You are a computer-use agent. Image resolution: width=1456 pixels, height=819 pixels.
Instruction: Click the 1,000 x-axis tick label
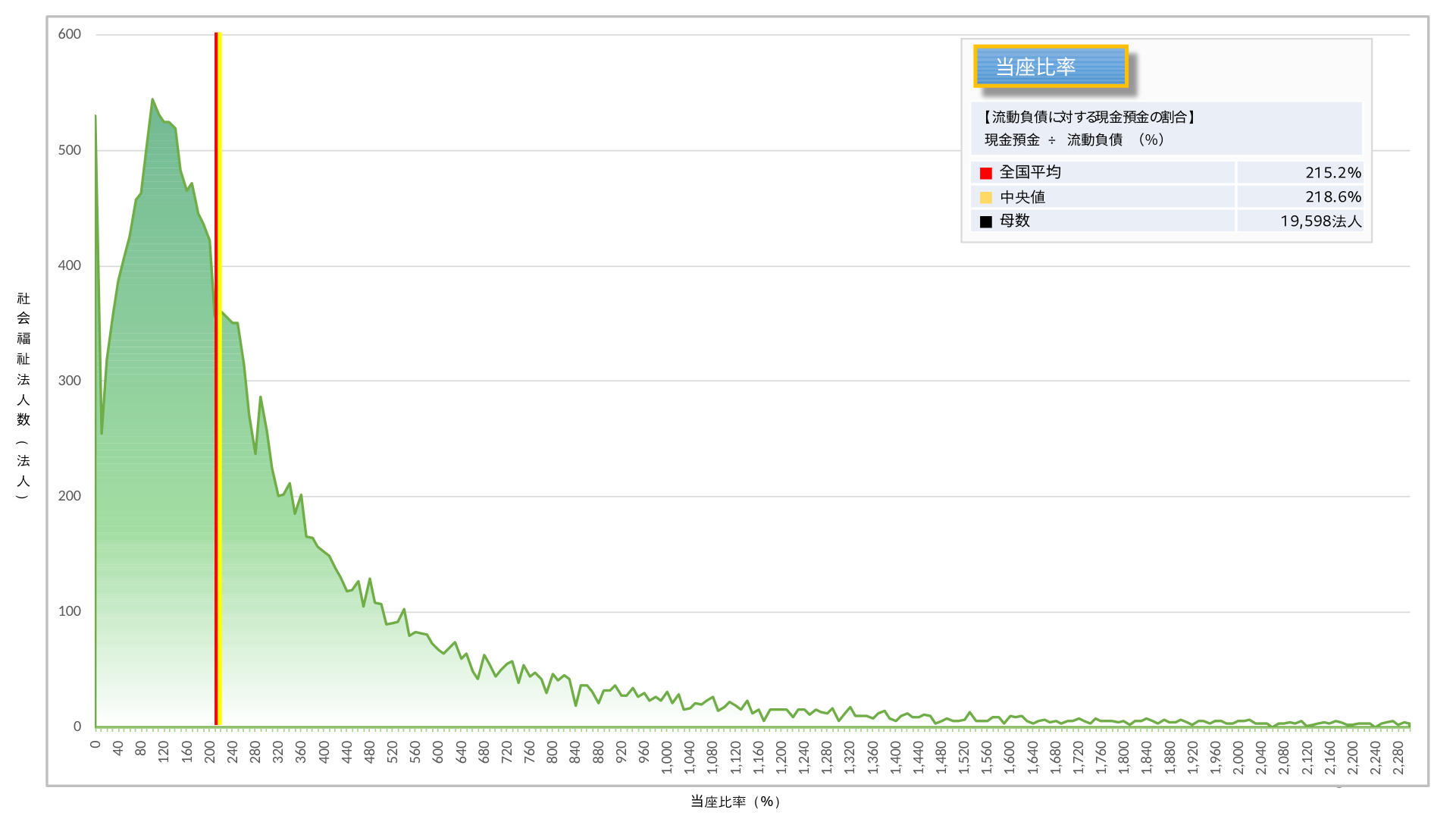click(667, 758)
